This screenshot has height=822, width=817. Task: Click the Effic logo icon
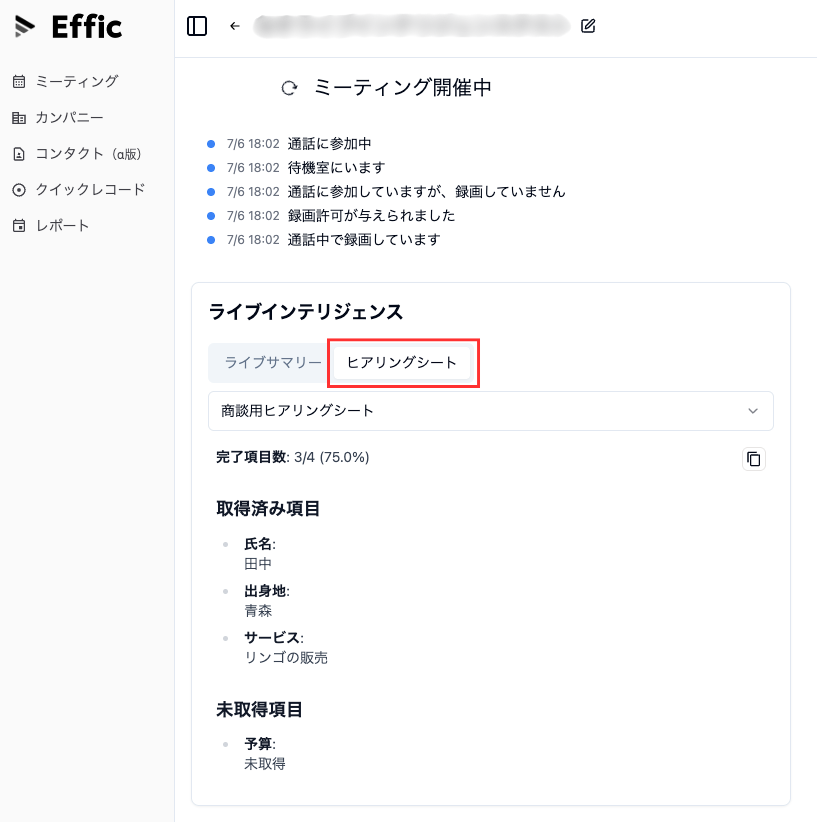click(x=24, y=26)
